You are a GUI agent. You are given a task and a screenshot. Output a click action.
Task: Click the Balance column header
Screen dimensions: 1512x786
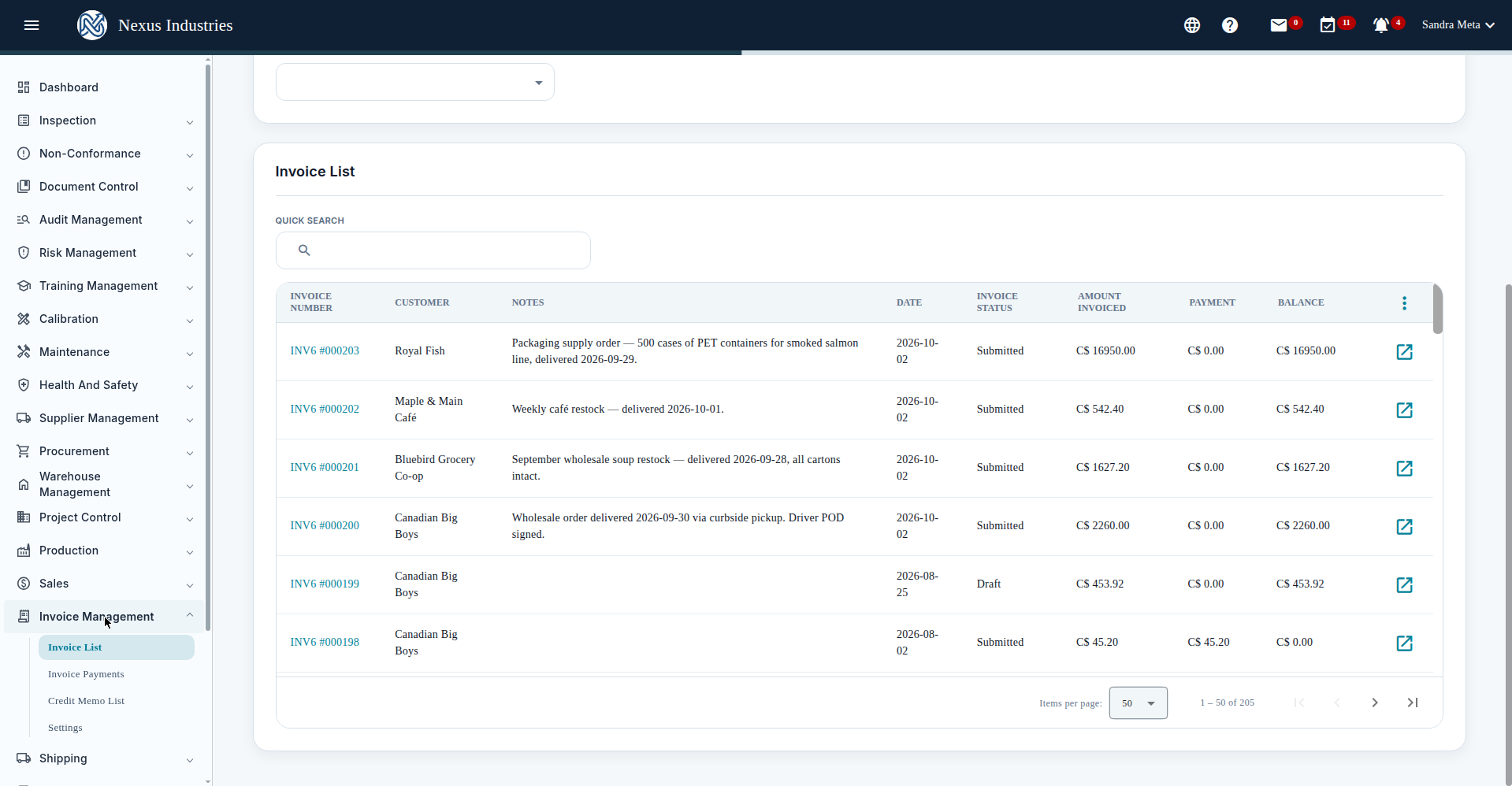pyautogui.click(x=1301, y=302)
